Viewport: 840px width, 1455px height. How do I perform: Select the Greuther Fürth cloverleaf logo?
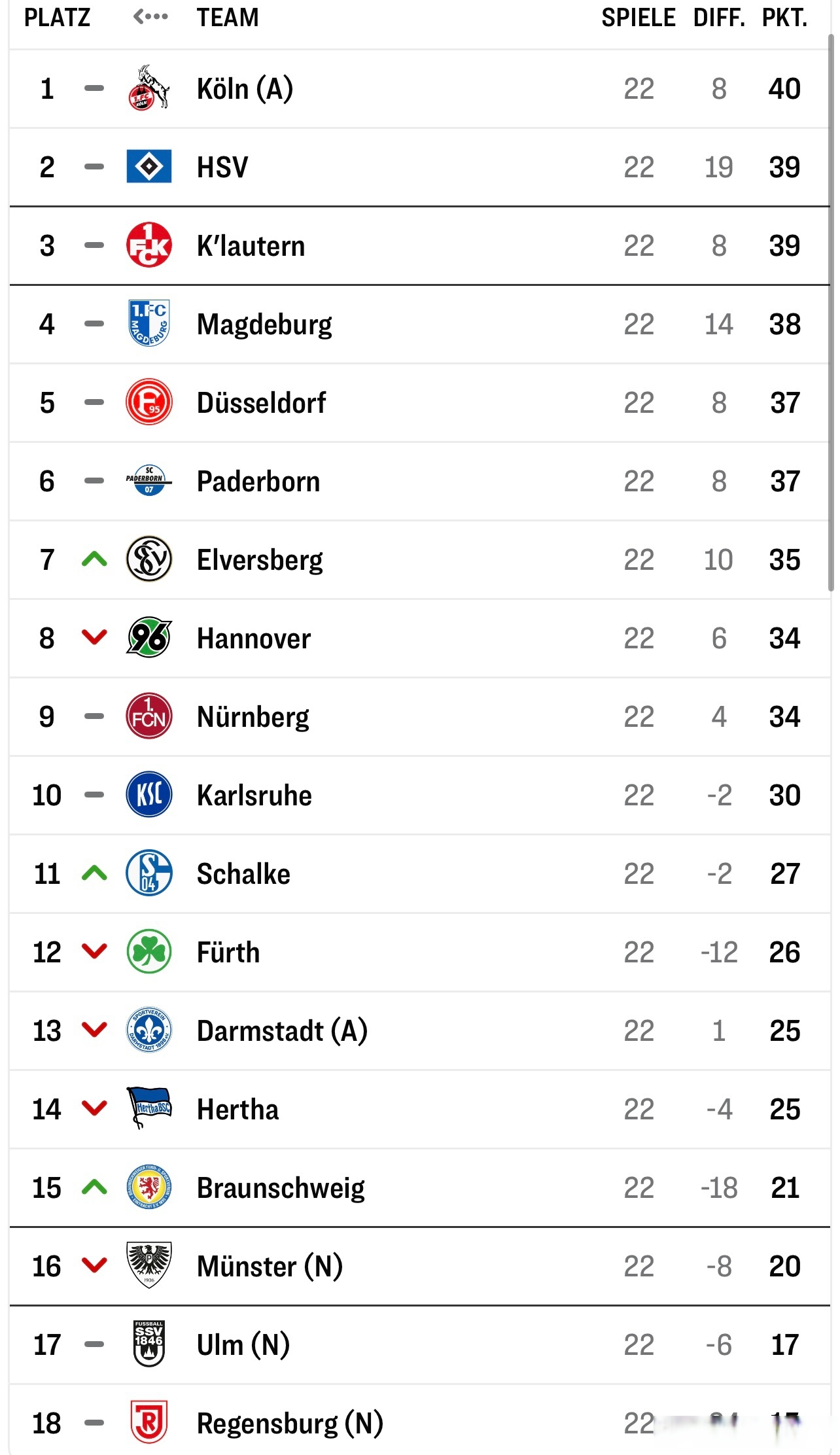coord(149,952)
